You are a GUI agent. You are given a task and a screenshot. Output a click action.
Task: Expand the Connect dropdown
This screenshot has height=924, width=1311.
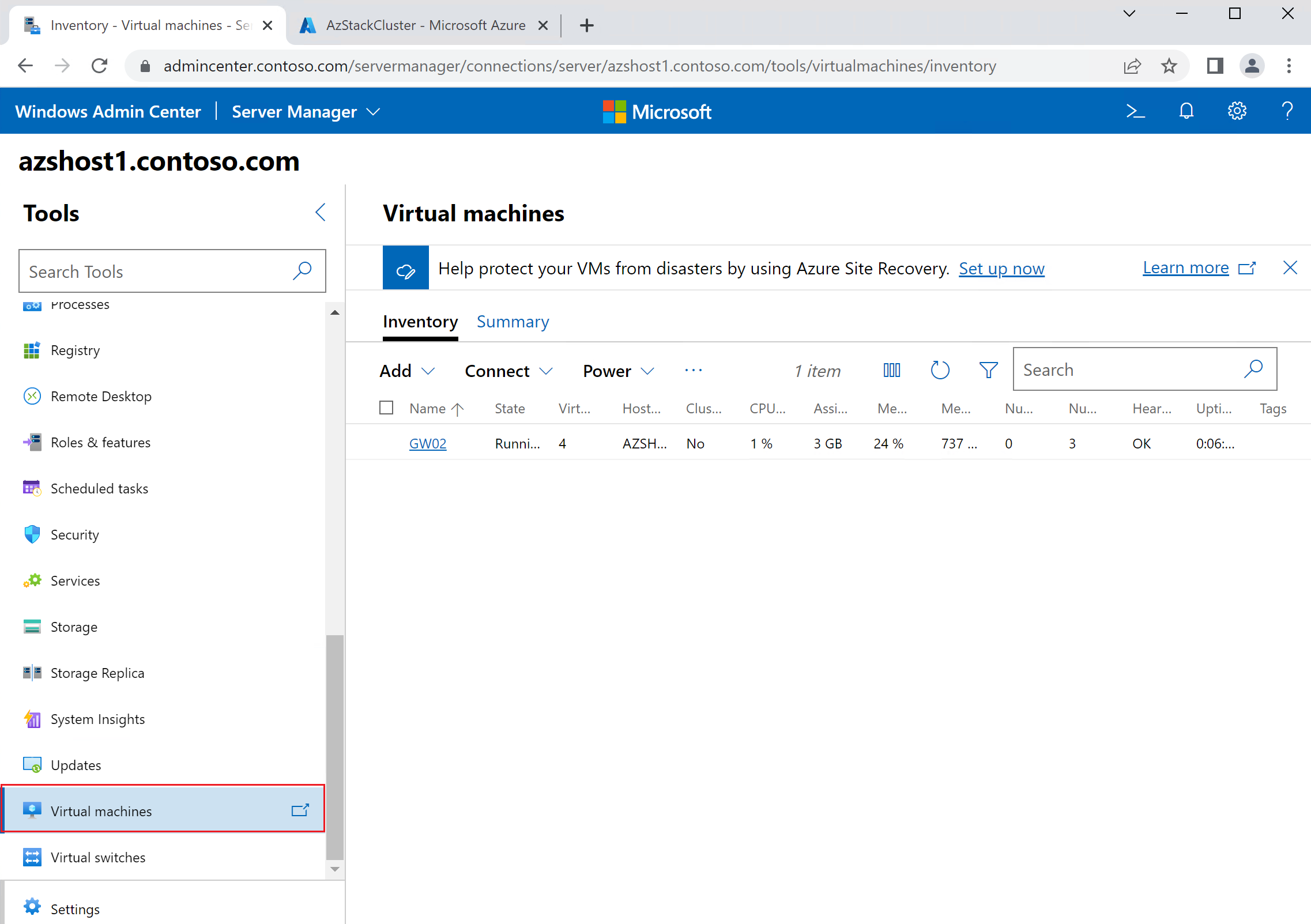click(x=508, y=371)
